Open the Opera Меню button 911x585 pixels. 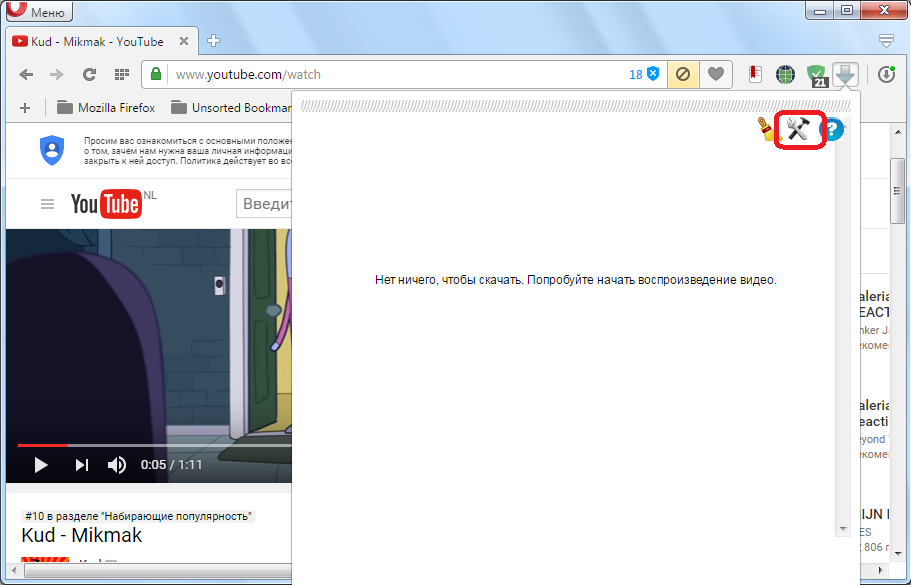(x=37, y=12)
